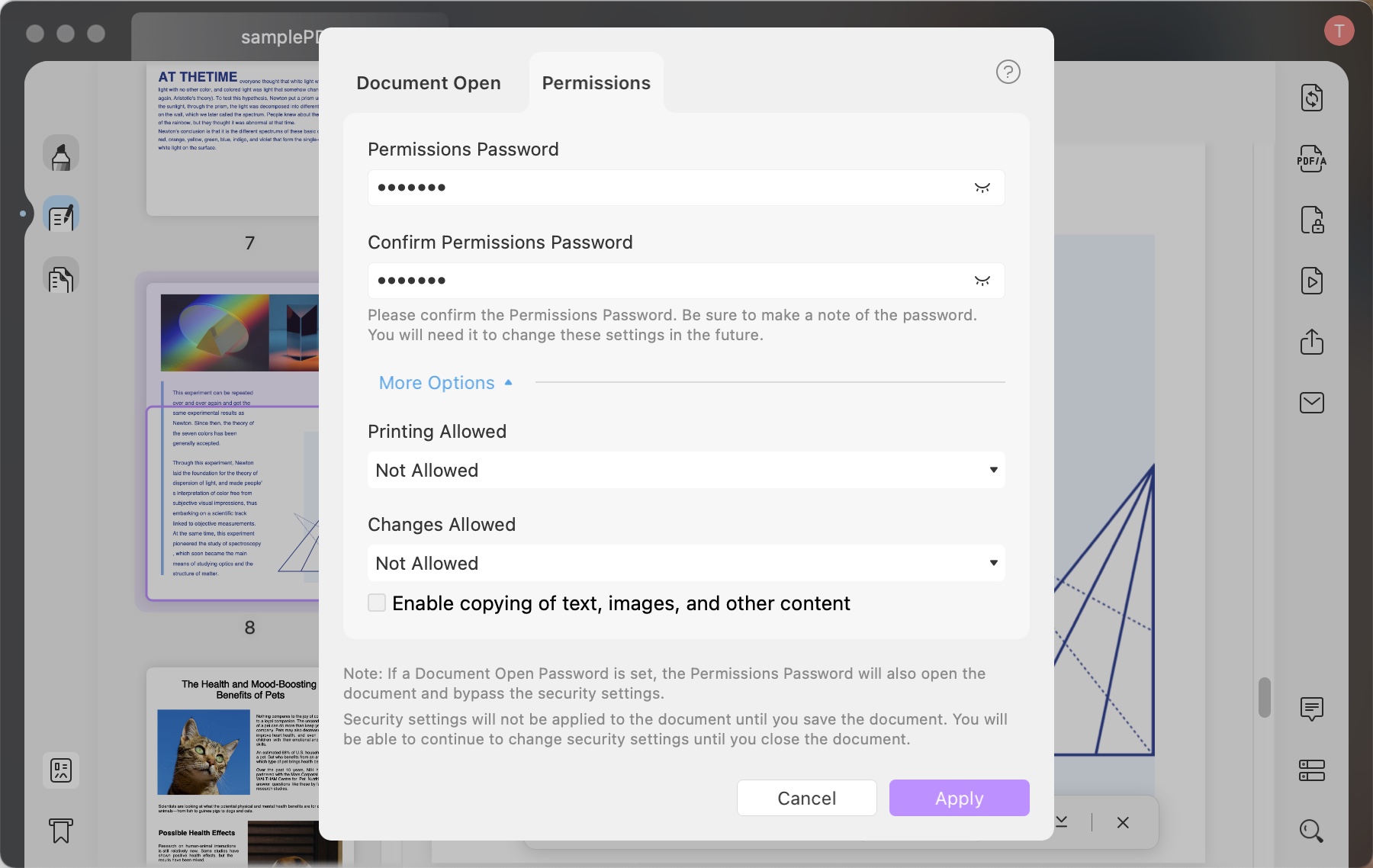Apply the permission settings
The image size is (1373, 868).
click(x=959, y=798)
